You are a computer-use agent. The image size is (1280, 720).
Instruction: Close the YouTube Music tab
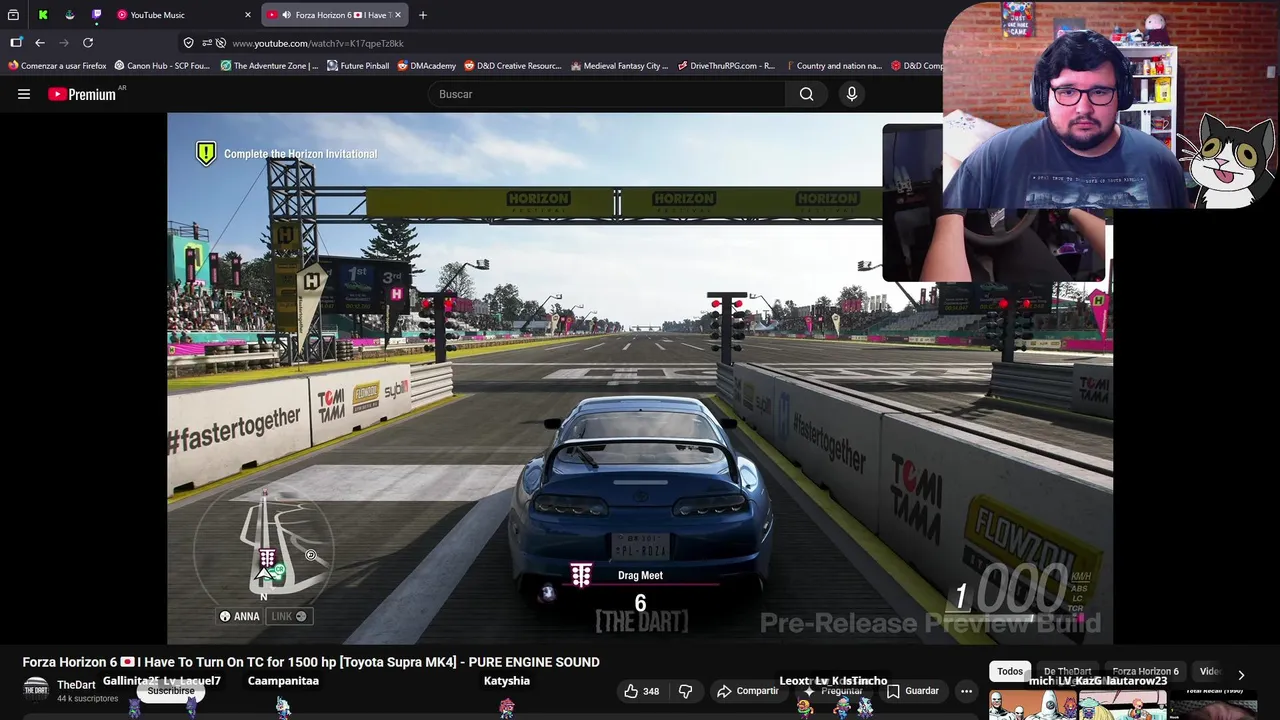coord(248,15)
